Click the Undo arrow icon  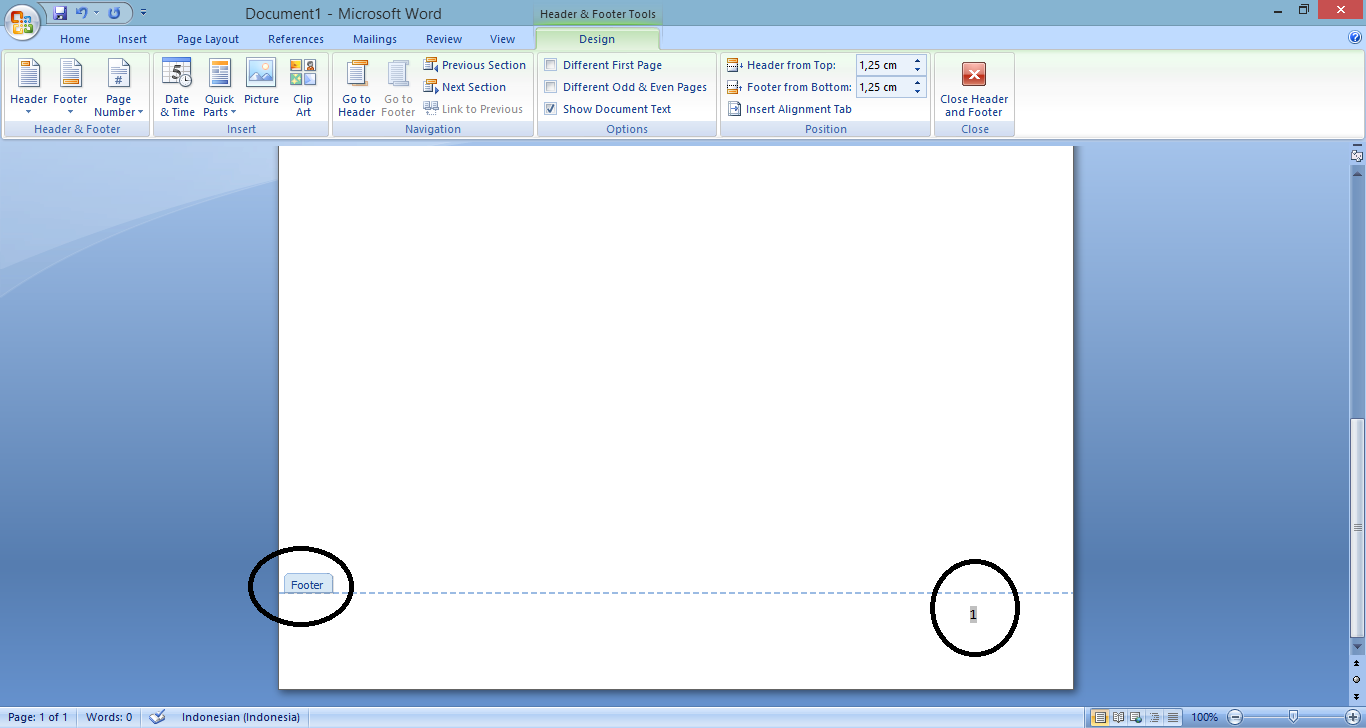82,13
